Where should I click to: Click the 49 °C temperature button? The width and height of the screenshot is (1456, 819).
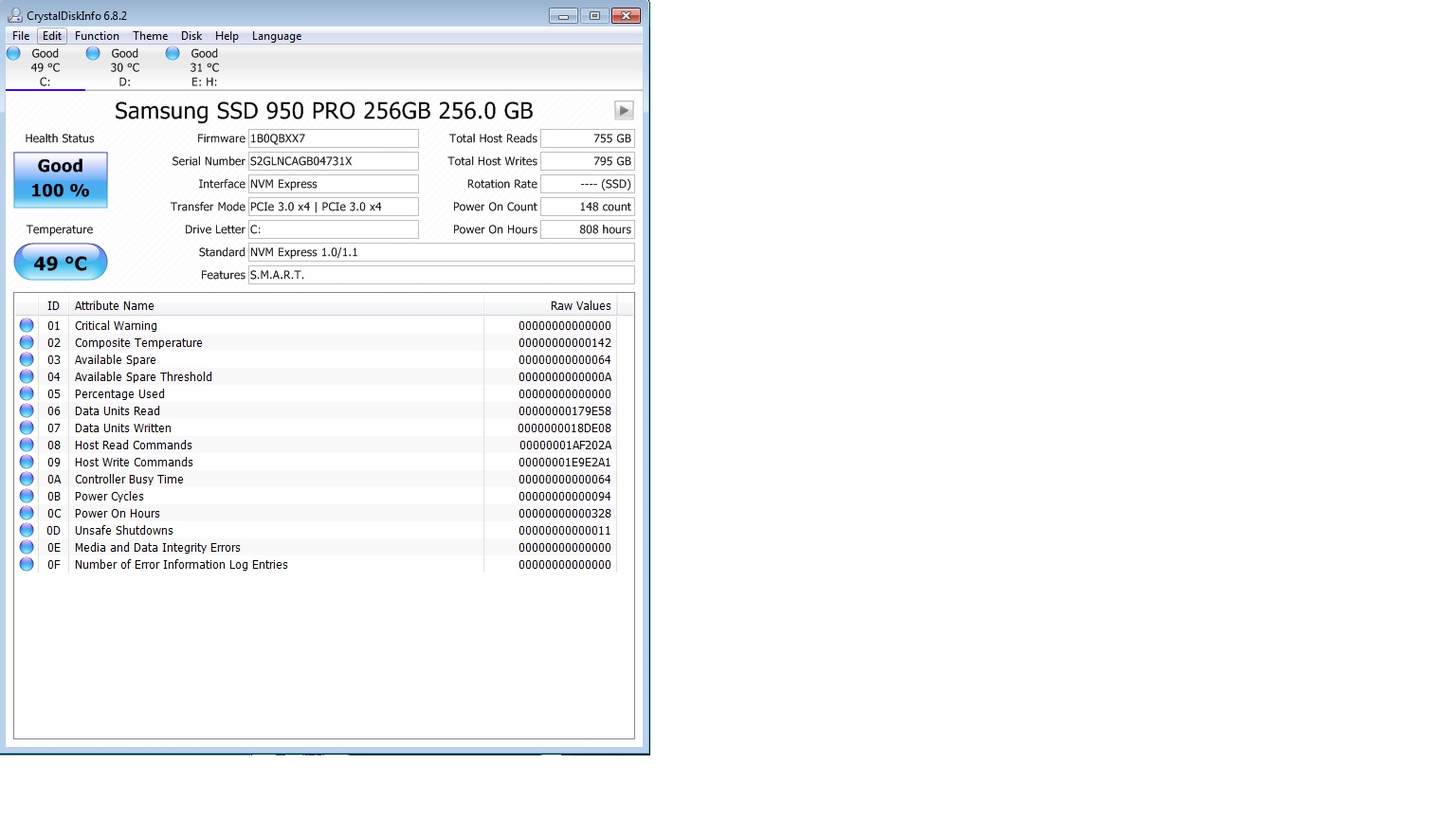tap(61, 263)
